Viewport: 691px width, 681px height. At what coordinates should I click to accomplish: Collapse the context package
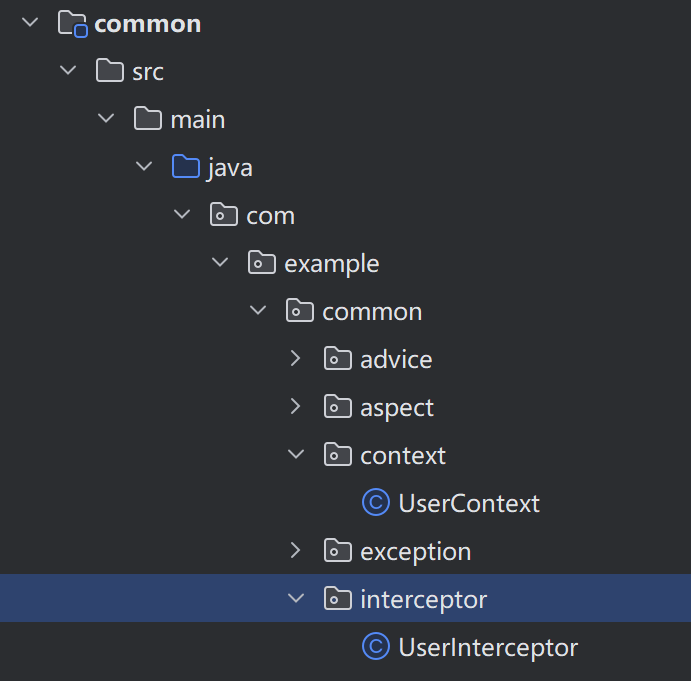pos(296,454)
